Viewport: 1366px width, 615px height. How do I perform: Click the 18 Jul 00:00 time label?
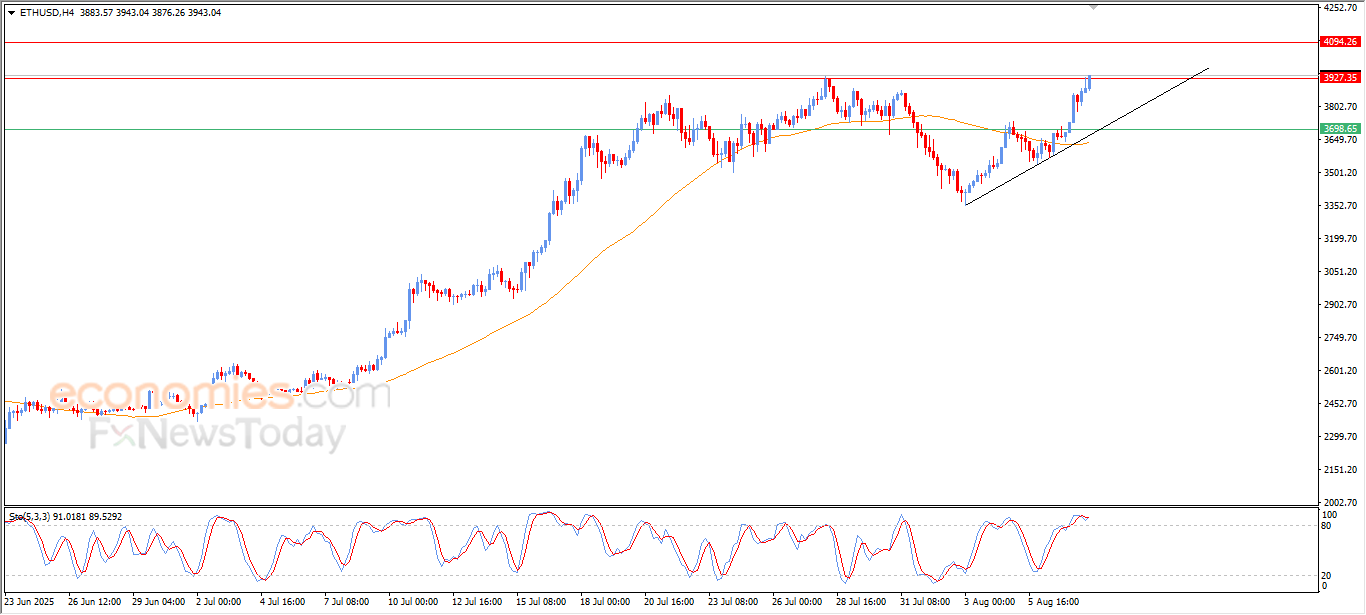coord(606,602)
